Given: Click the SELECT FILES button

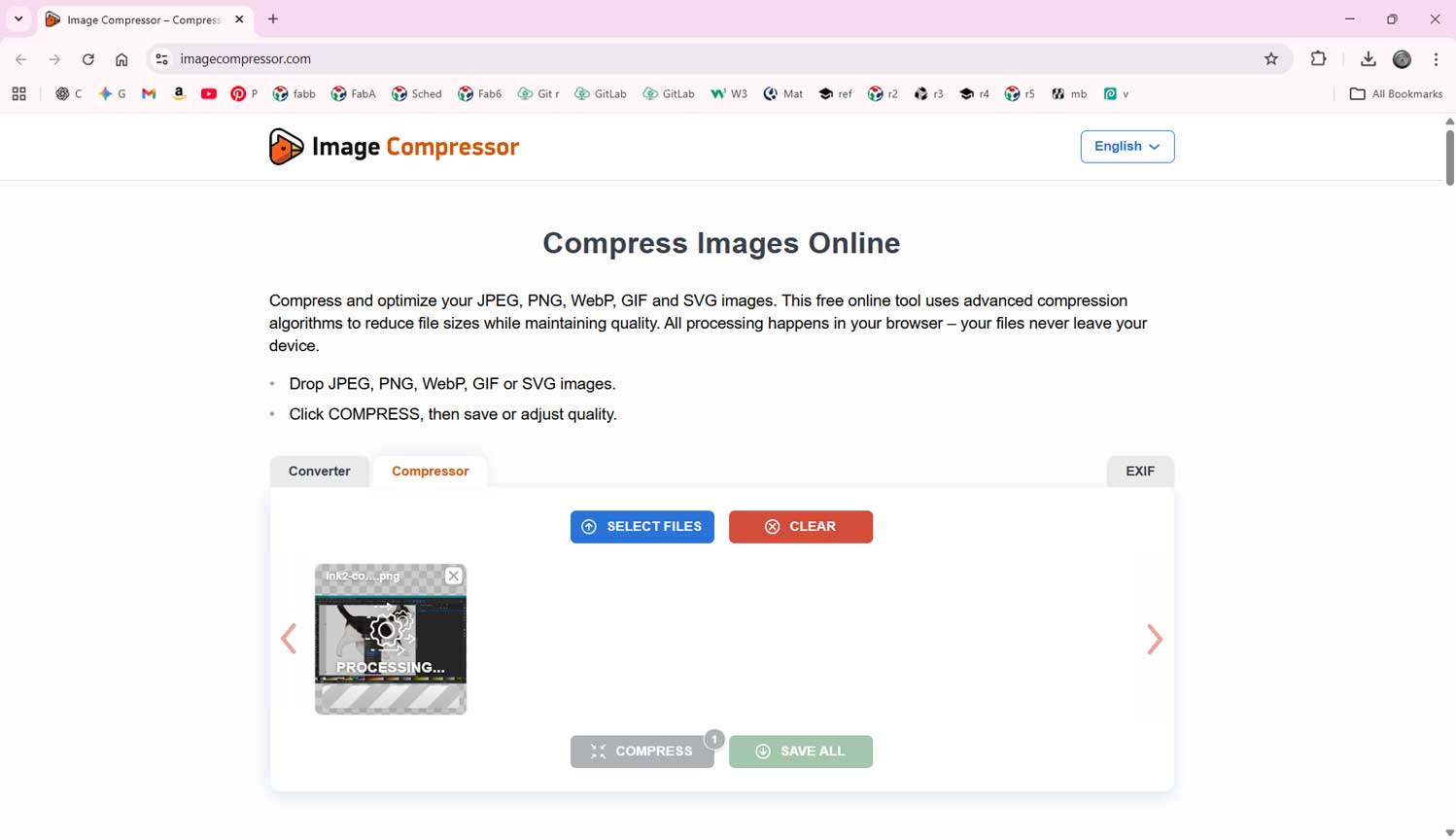Looking at the screenshot, I should (641, 526).
